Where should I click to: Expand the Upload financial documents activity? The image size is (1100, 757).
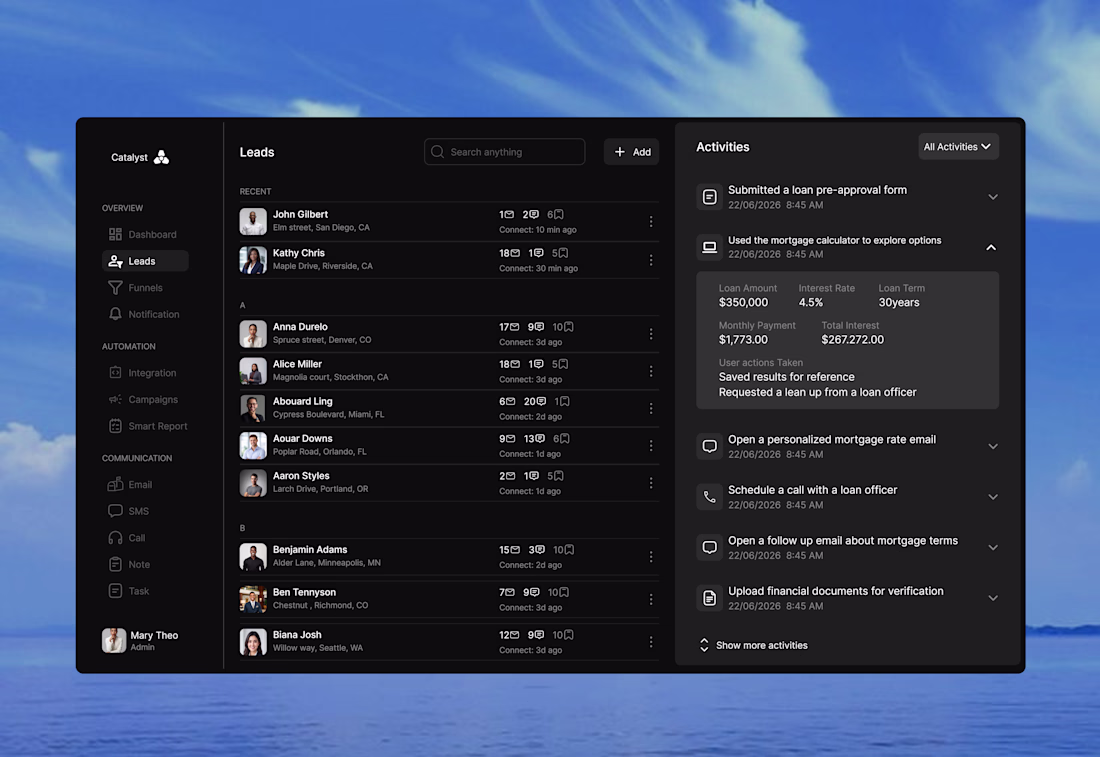click(993, 598)
